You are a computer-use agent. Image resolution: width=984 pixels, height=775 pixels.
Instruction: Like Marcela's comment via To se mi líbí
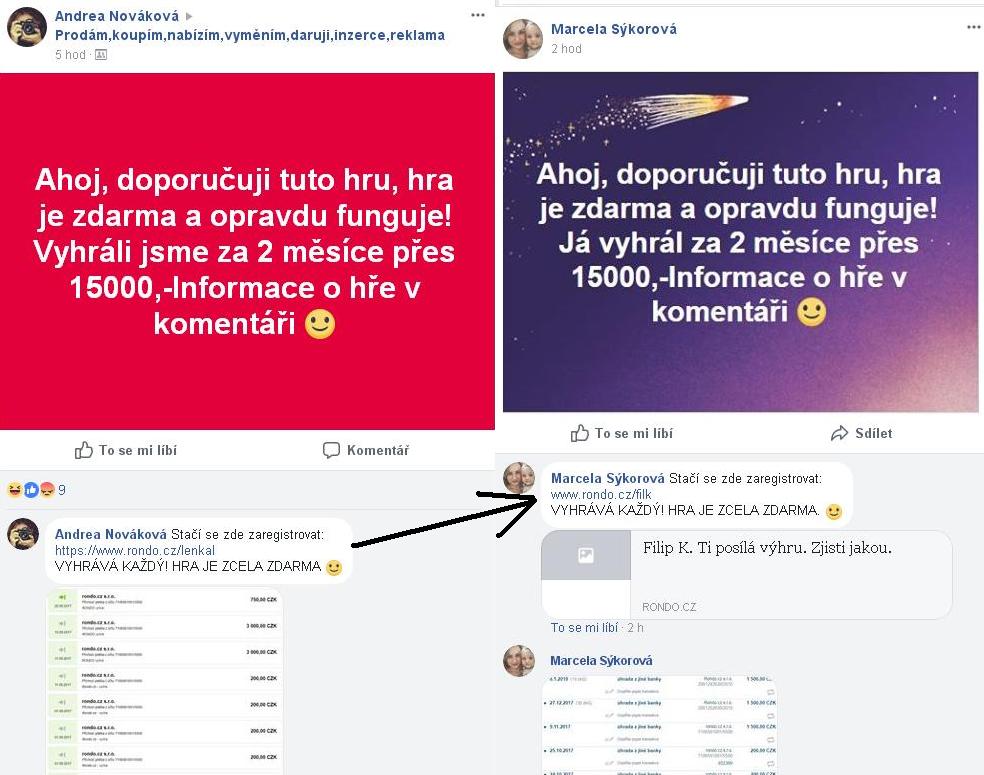click(584, 628)
